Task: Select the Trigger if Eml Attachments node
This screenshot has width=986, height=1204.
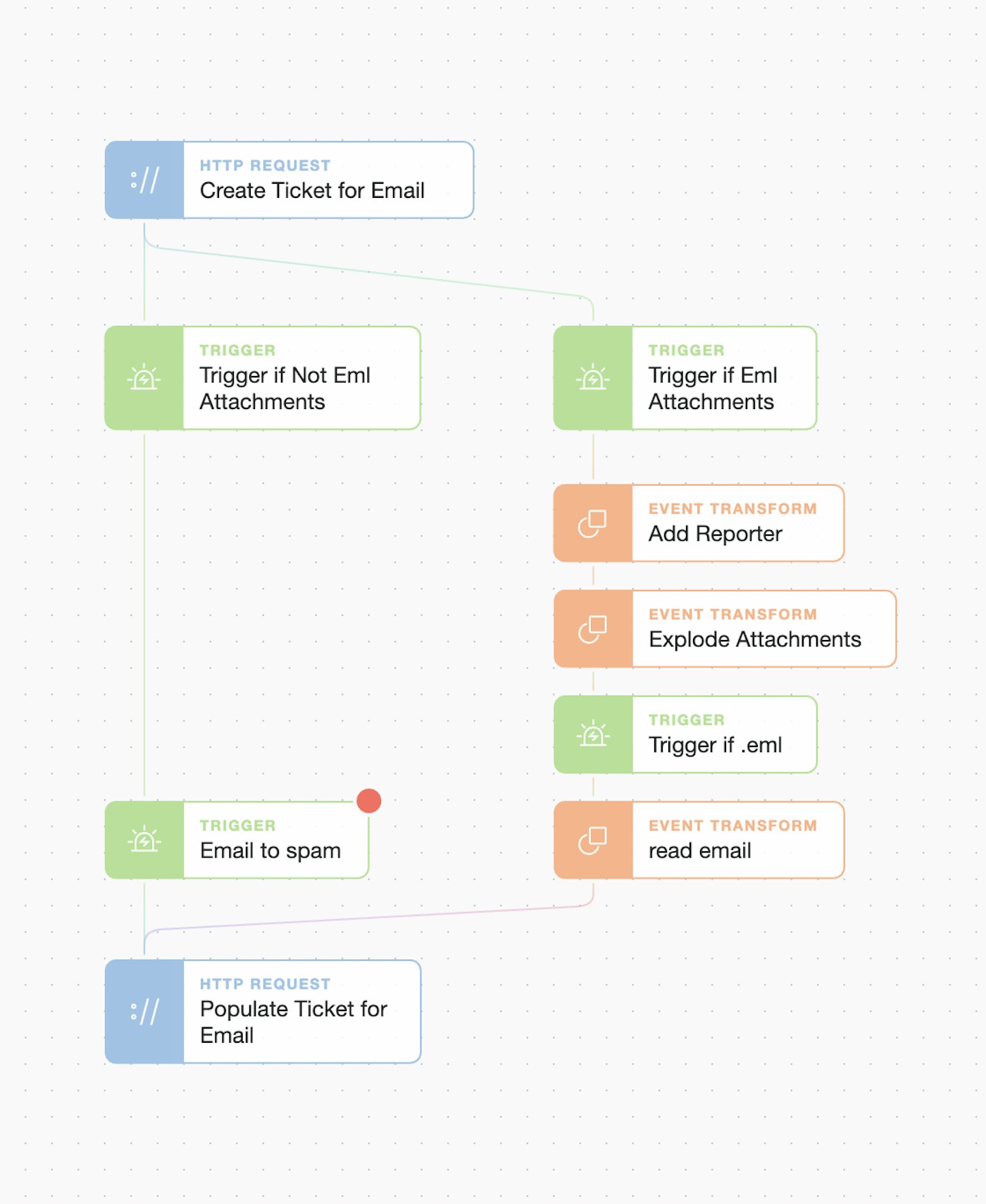Action: click(x=711, y=388)
